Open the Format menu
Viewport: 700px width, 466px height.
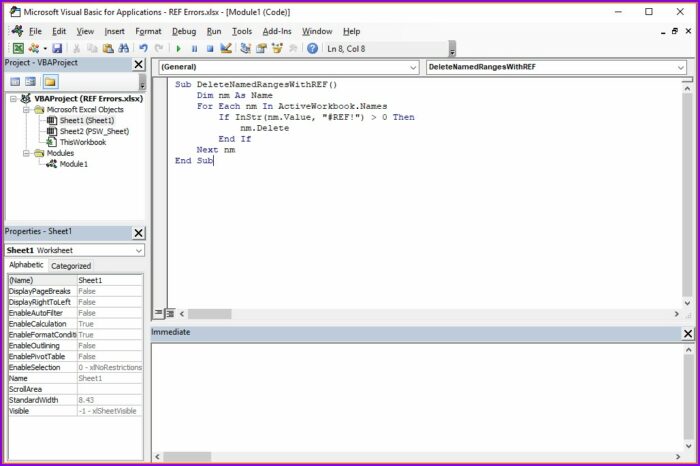pos(148,31)
